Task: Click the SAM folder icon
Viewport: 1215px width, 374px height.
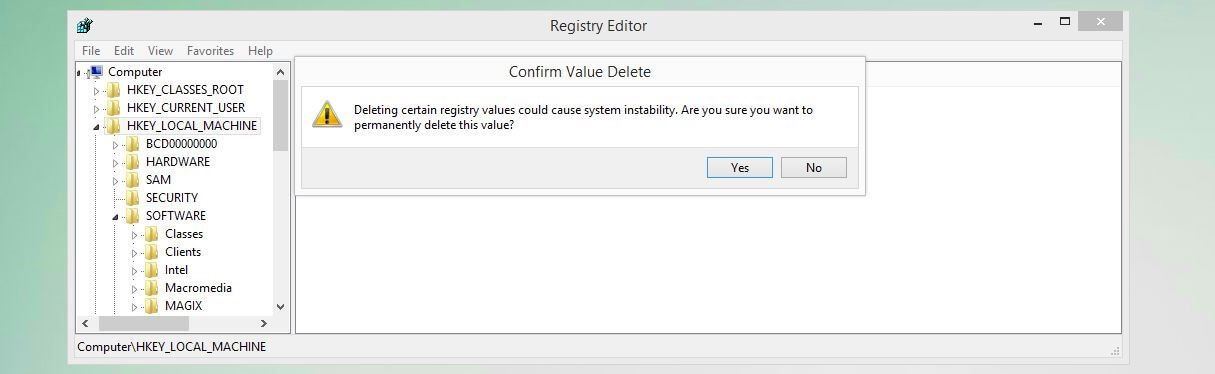Action: tap(133, 180)
